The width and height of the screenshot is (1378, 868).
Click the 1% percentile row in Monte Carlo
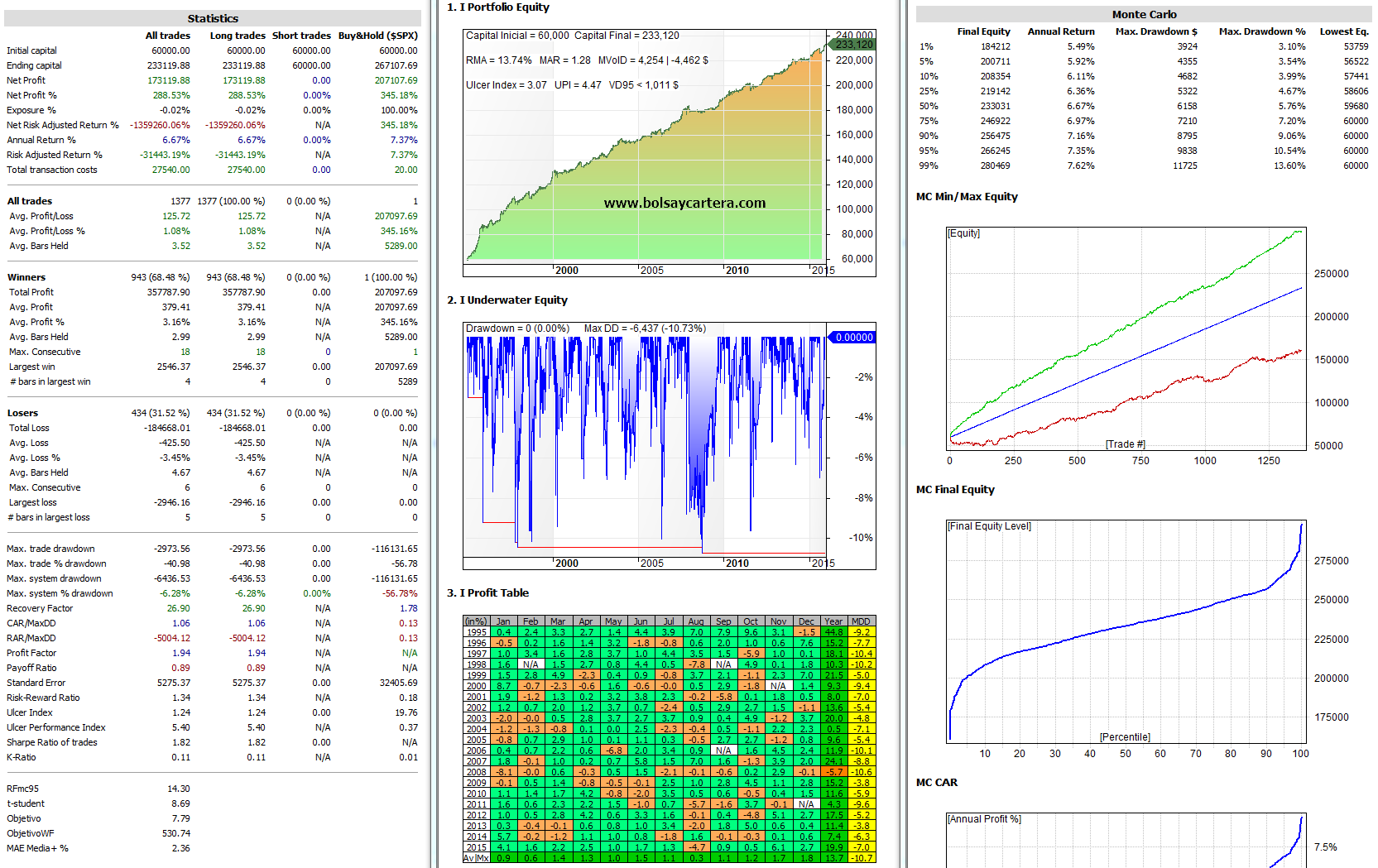[x=1144, y=46]
